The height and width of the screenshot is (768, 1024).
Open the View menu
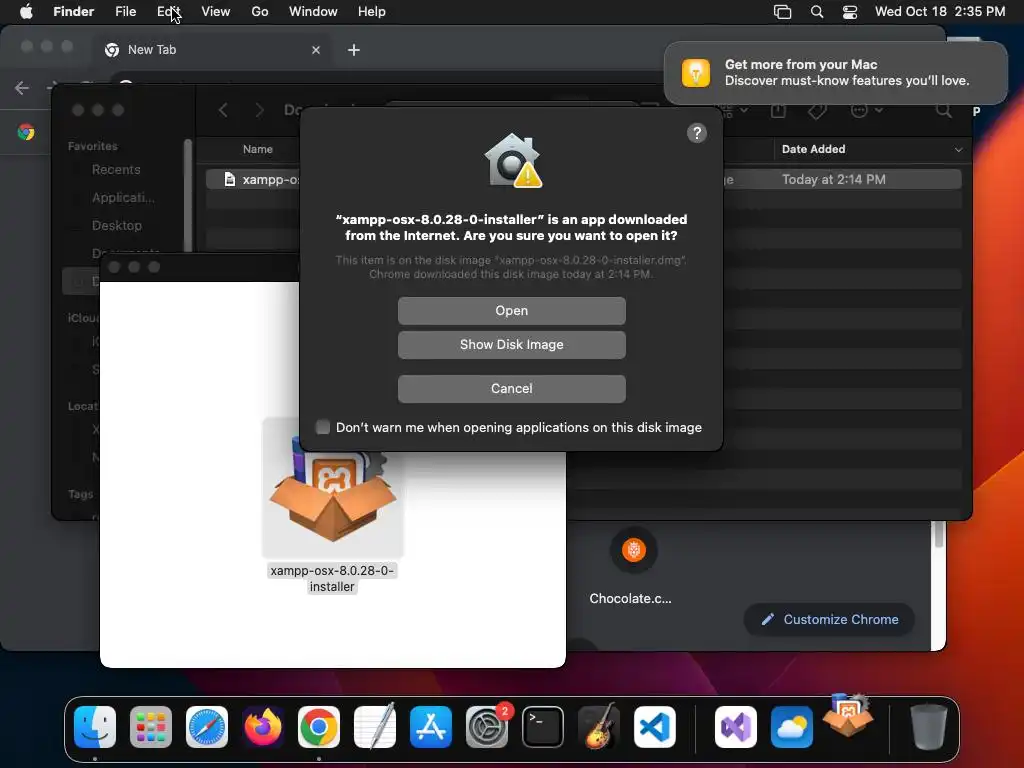(216, 12)
